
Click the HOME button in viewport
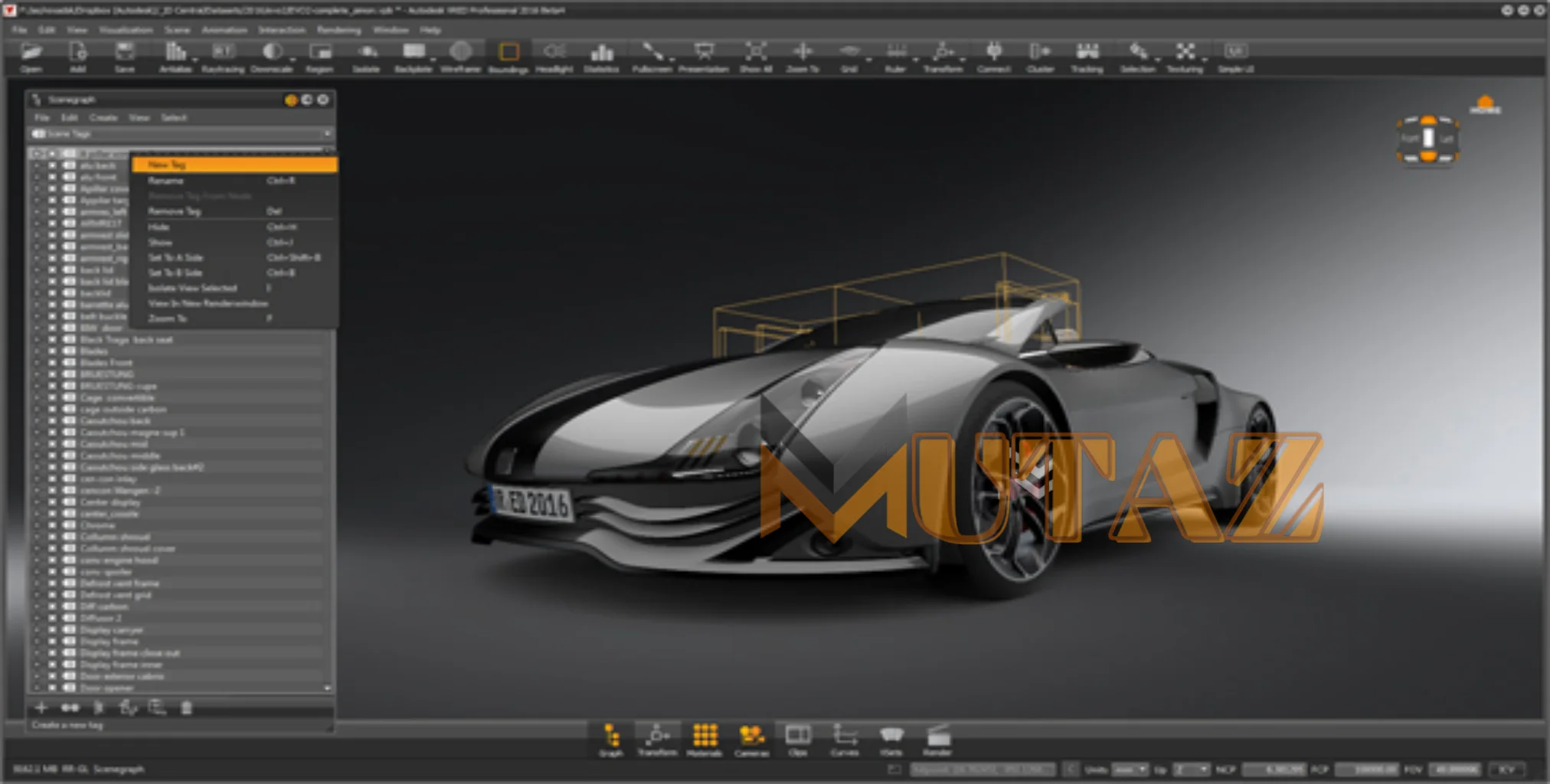click(x=1485, y=105)
